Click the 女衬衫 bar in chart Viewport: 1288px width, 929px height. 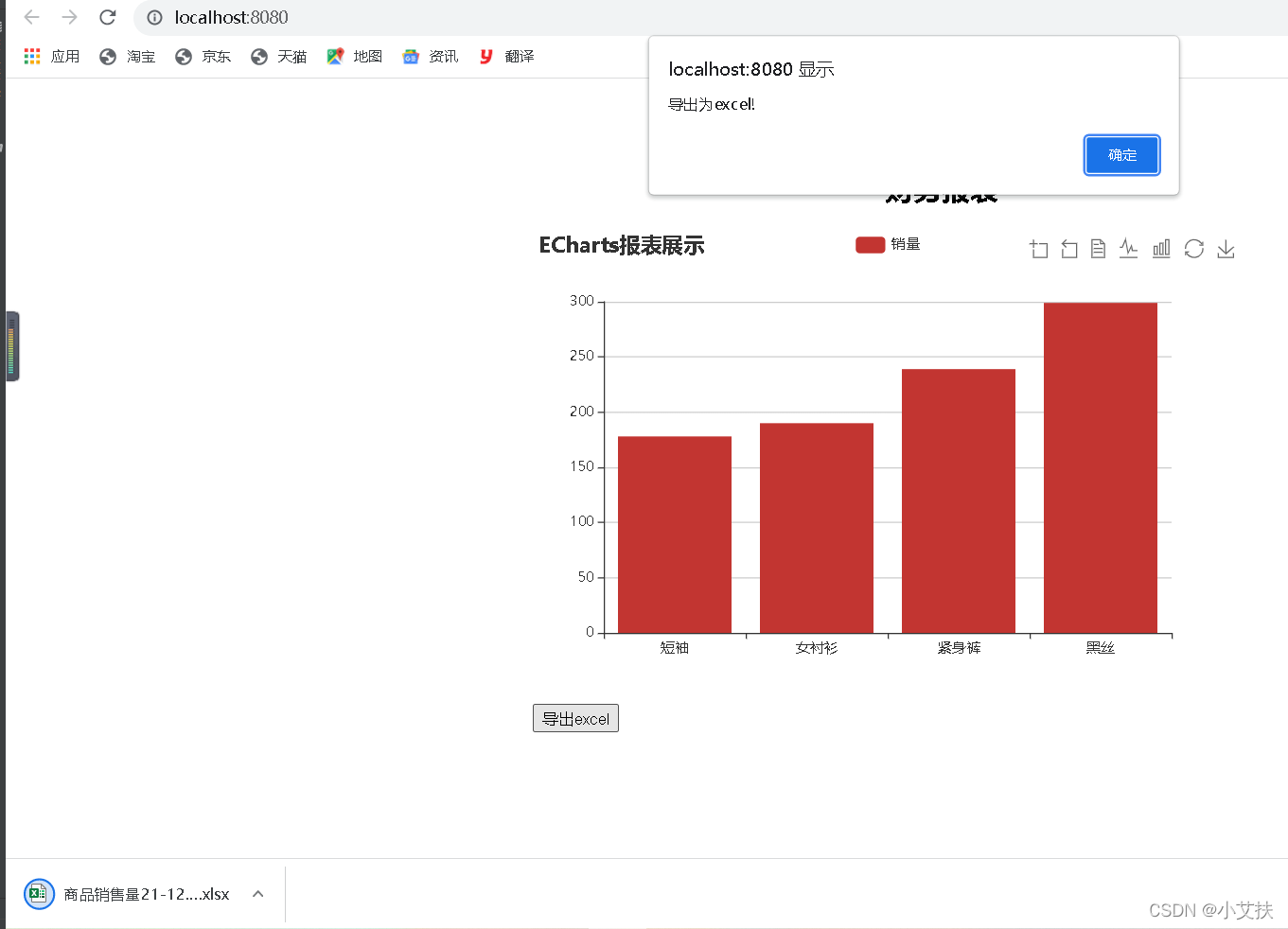[817, 528]
